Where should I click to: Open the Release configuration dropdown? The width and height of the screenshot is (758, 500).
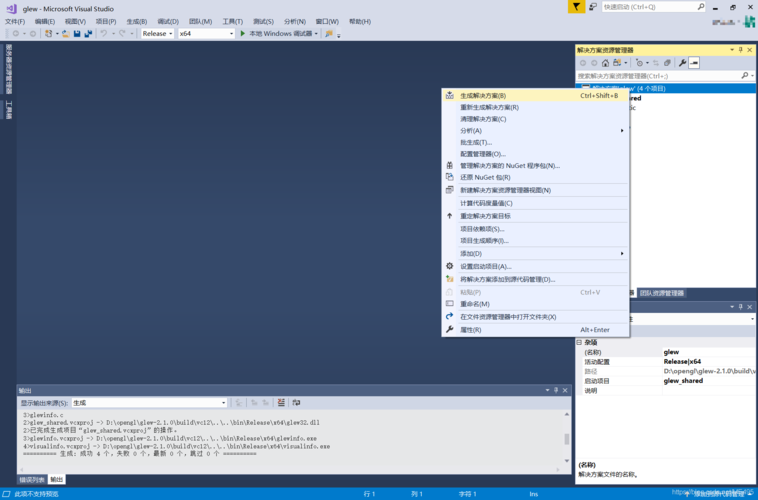click(x=157, y=33)
